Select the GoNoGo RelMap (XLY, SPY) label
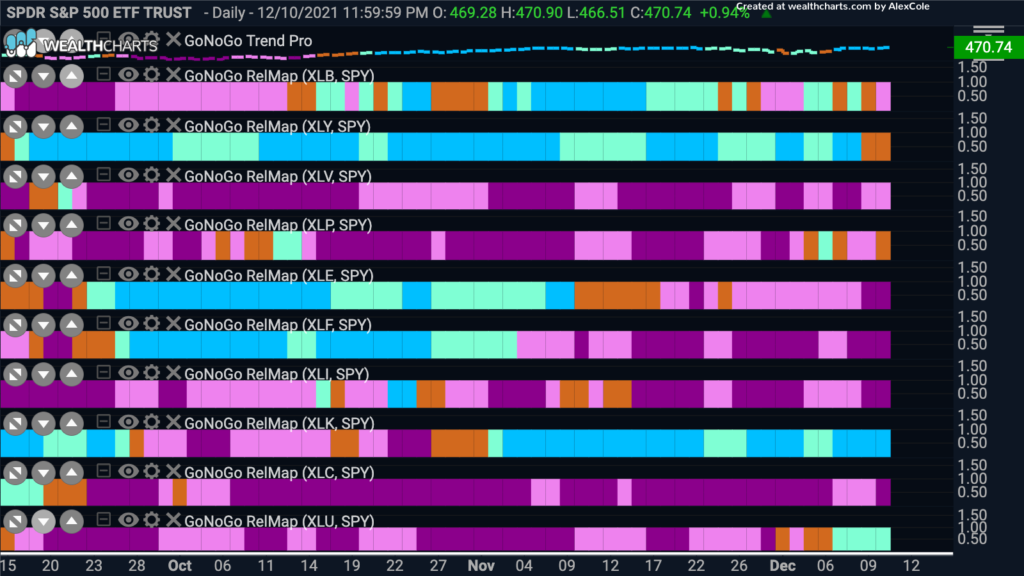This screenshot has width=1024, height=576. 277,126
